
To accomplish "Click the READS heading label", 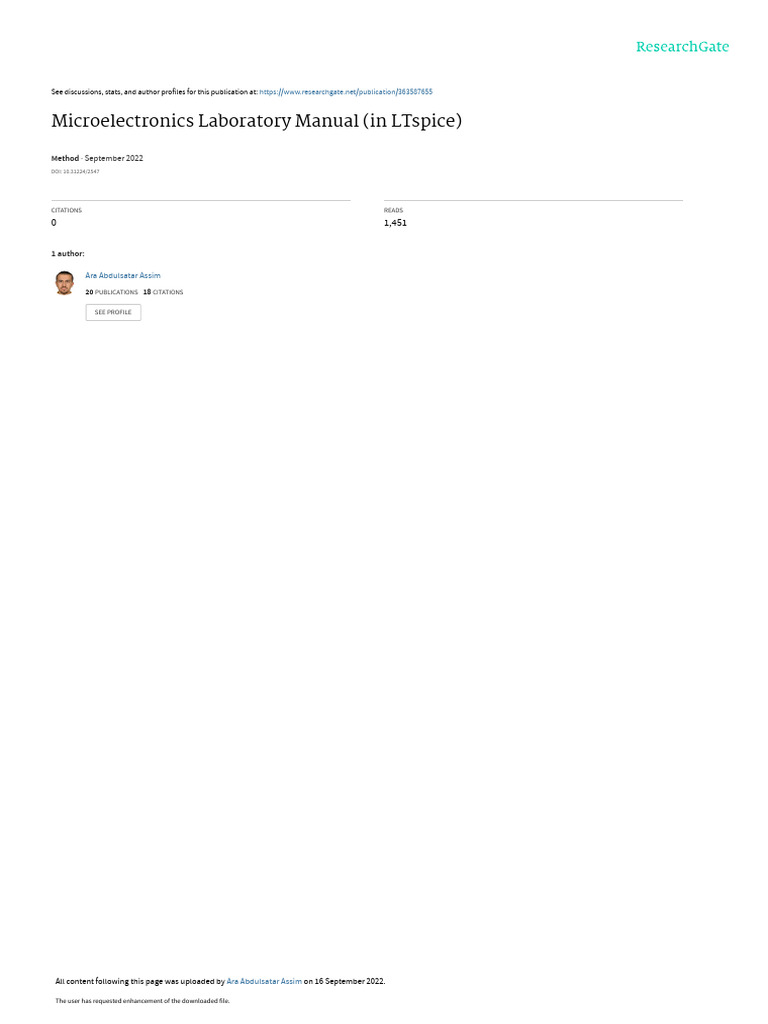I will 393,210.
